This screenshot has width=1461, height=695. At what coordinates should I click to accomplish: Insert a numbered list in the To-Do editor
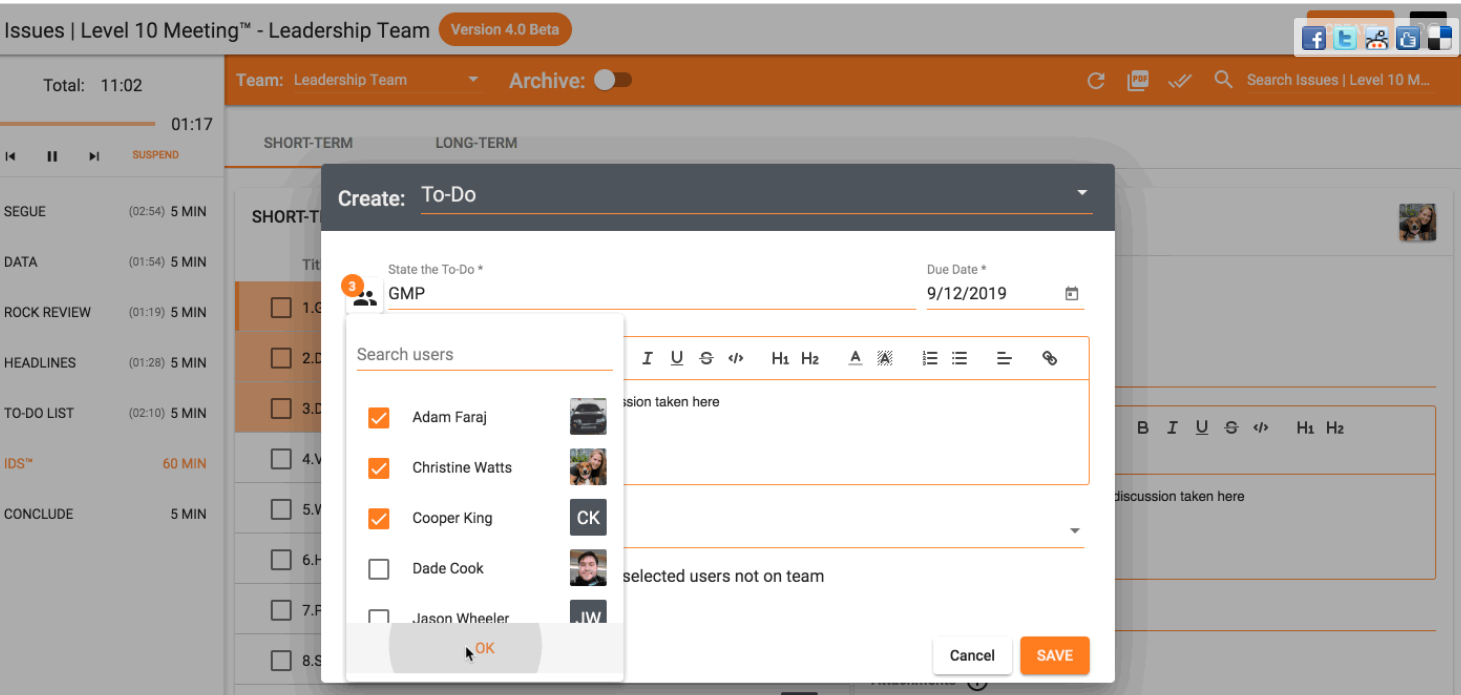(930, 358)
